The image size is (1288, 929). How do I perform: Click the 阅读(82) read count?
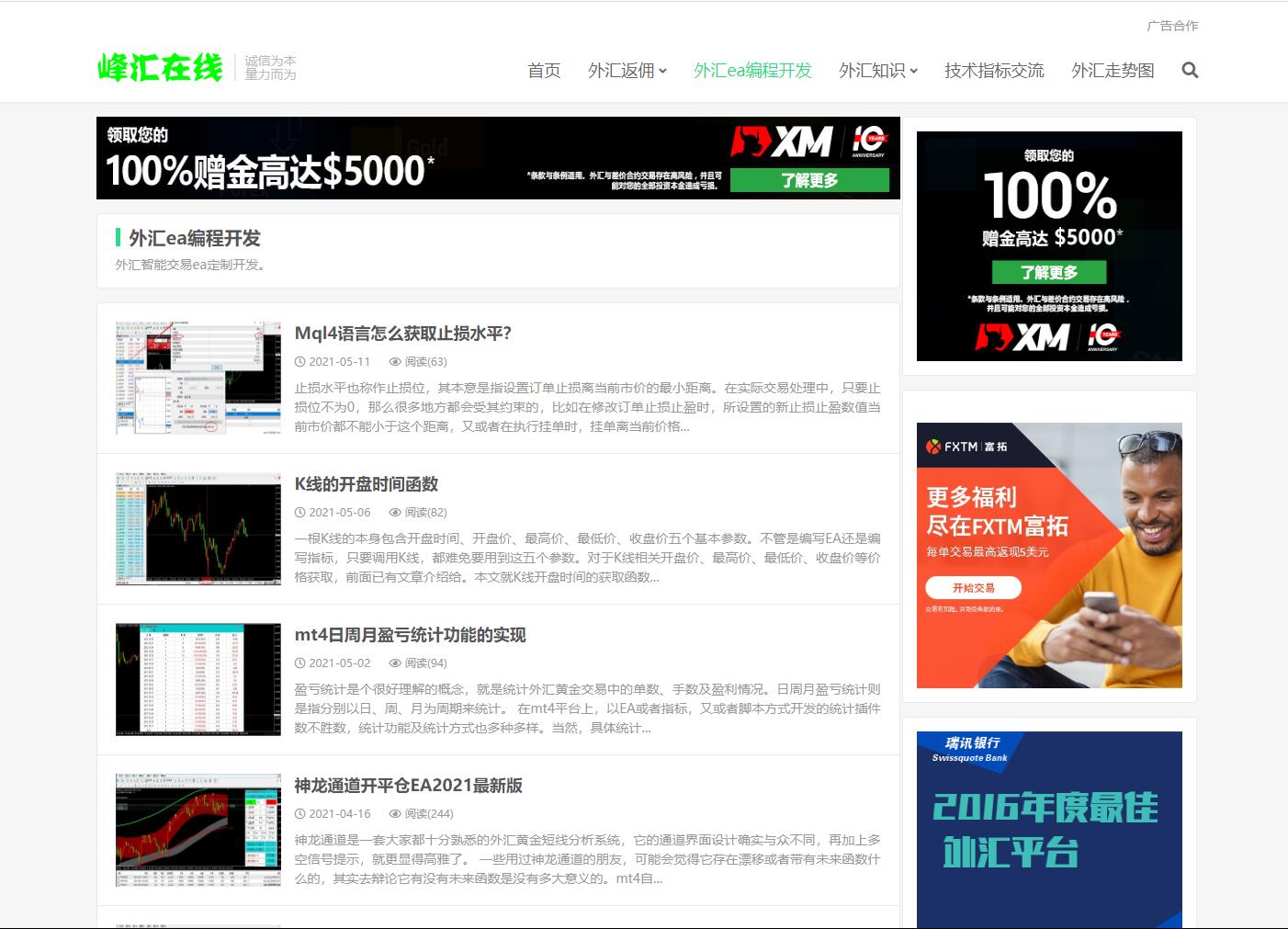(426, 513)
